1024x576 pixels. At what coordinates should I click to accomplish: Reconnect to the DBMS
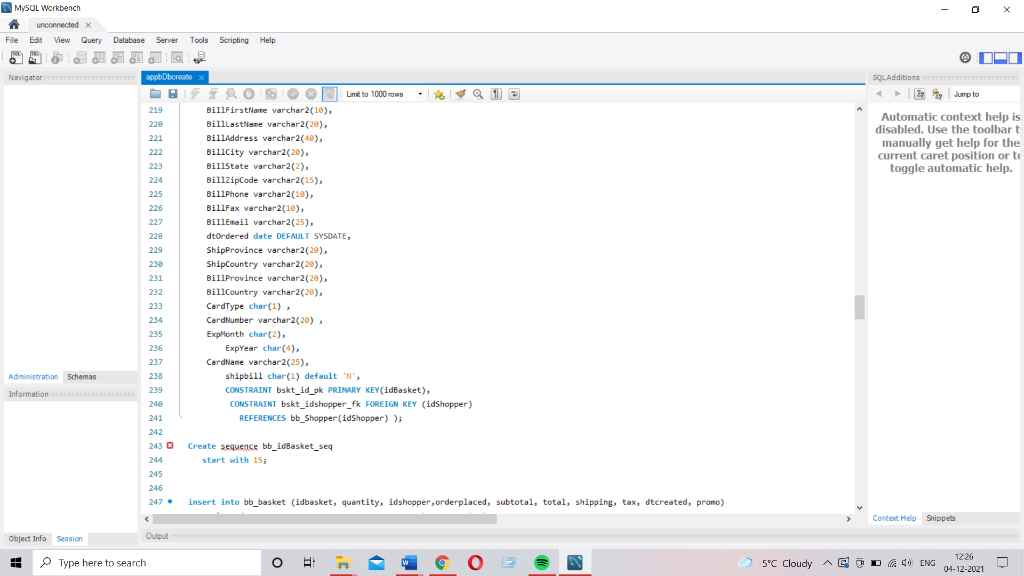point(199,58)
